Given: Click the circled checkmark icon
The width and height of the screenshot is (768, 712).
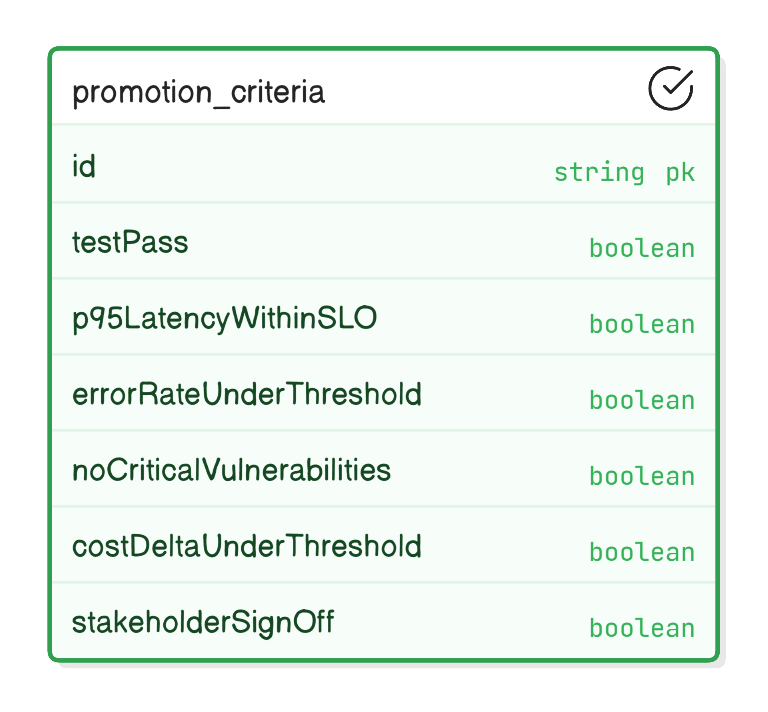Looking at the screenshot, I should point(671,88).
